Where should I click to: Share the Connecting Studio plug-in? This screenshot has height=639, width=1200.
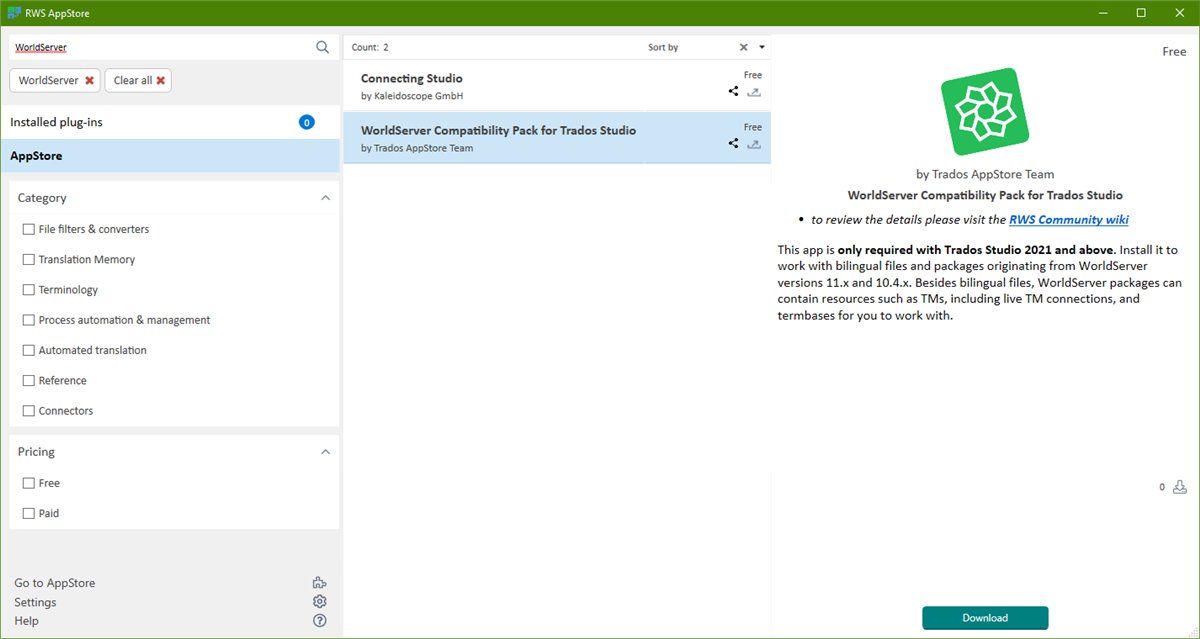734,91
